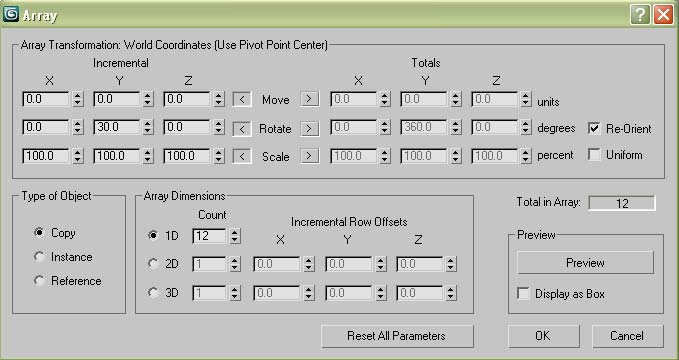Click the Rotate left arrow button
This screenshot has width=679, height=360.
pyautogui.click(x=242, y=128)
